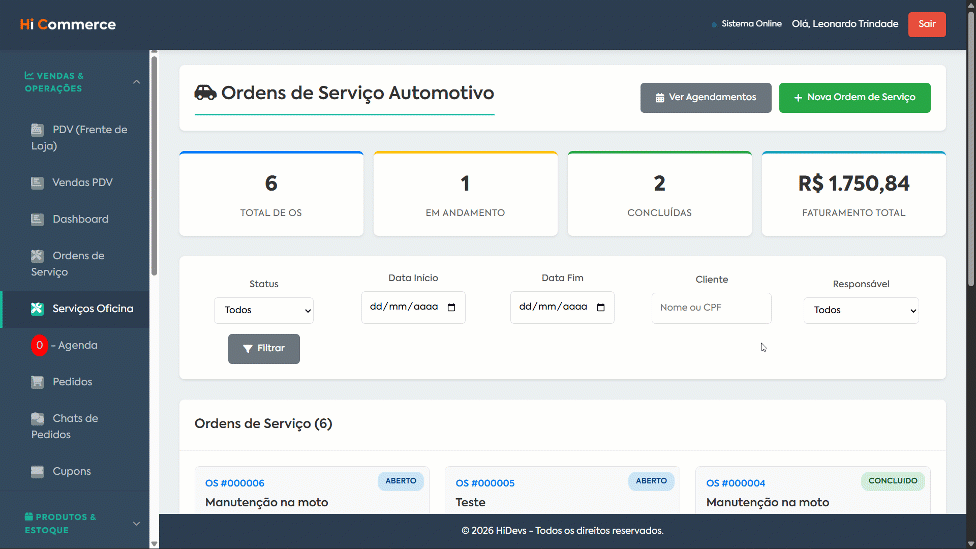Click the Vendas PDV sidebar icon
Image resolution: width=976 pixels, height=549 pixels.
(37, 182)
